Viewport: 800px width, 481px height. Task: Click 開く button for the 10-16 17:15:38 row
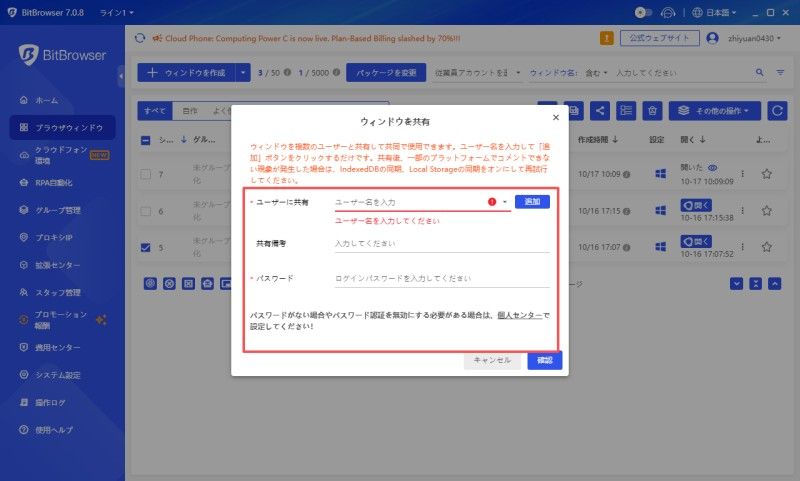tap(696, 205)
